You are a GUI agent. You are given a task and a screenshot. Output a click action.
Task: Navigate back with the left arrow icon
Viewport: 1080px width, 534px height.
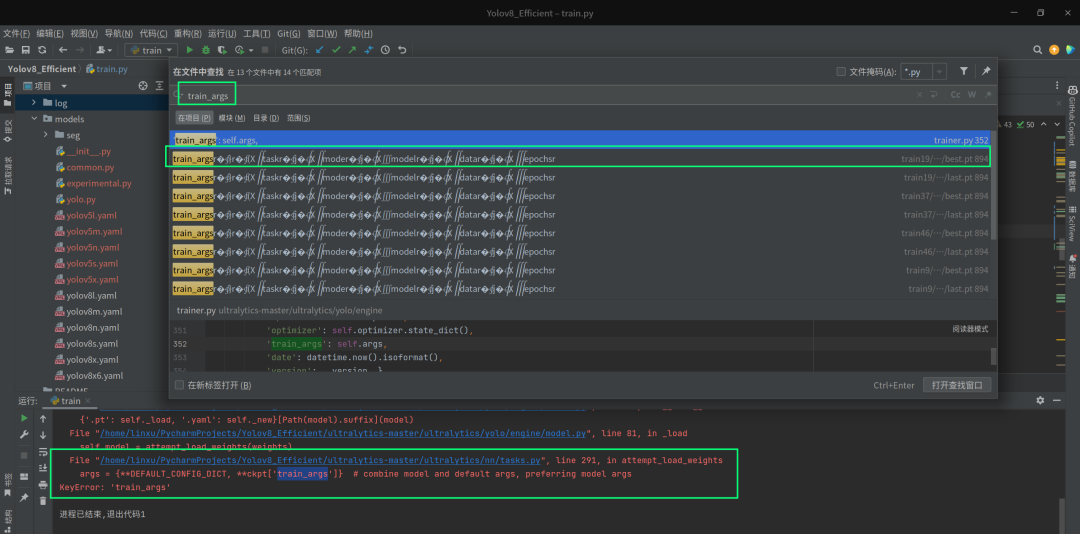tap(63, 50)
